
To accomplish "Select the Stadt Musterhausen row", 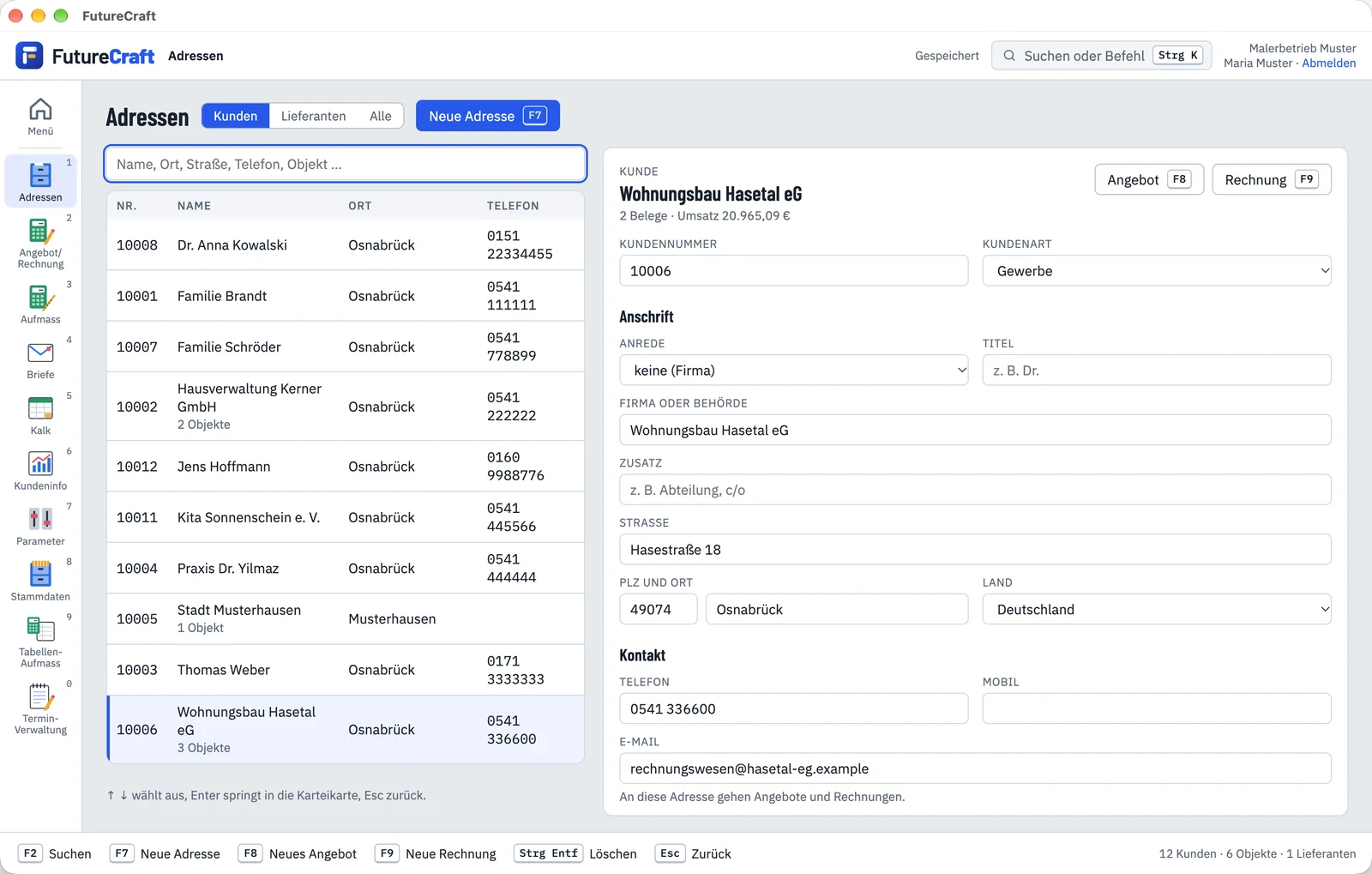I will click(x=346, y=618).
